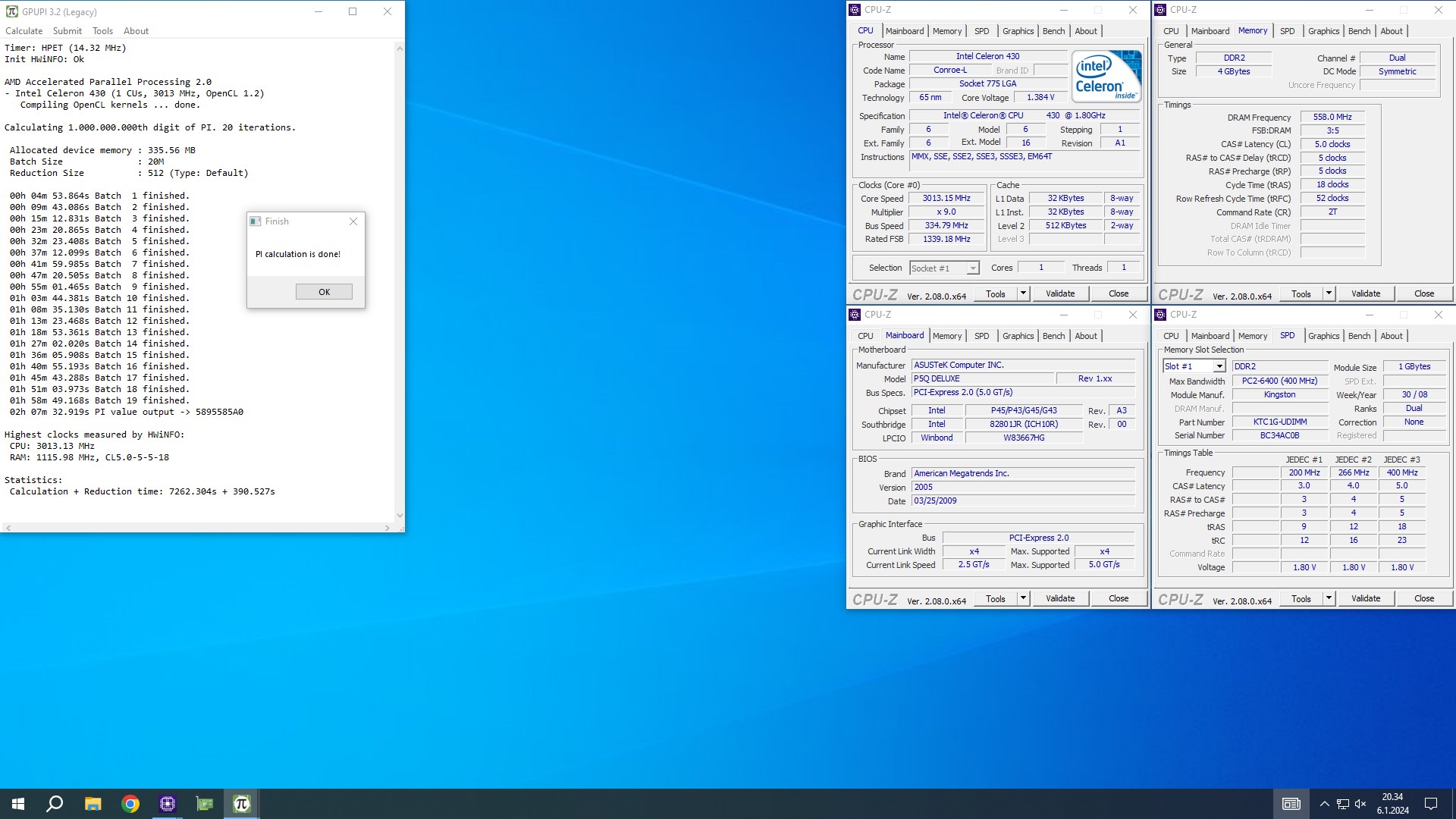Viewport: 1456px width, 819px height.
Task: Click part number KTC1G-UDIMM
Action: [x=1280, y=422]
